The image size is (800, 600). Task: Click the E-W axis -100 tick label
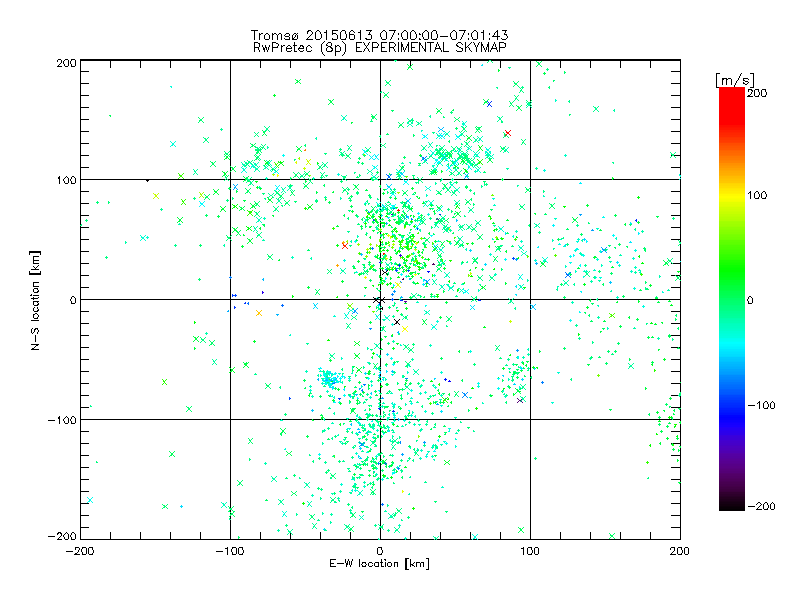230,551
